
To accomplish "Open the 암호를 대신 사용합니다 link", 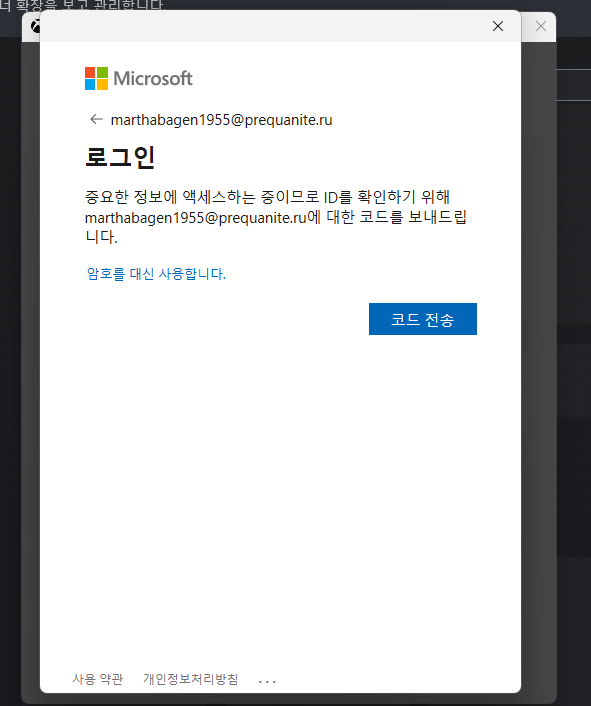I will (x=156, y=273).
